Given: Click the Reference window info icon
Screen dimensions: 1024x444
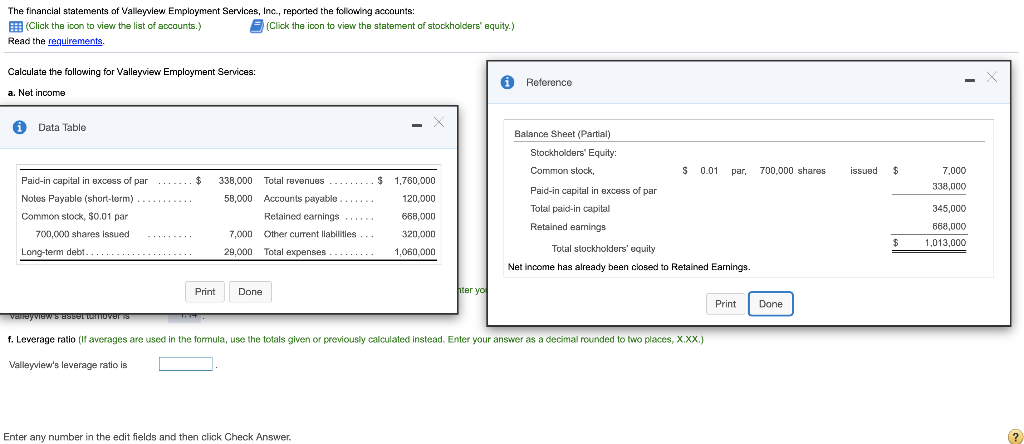Looking at the screenshot, I should 507,82.
